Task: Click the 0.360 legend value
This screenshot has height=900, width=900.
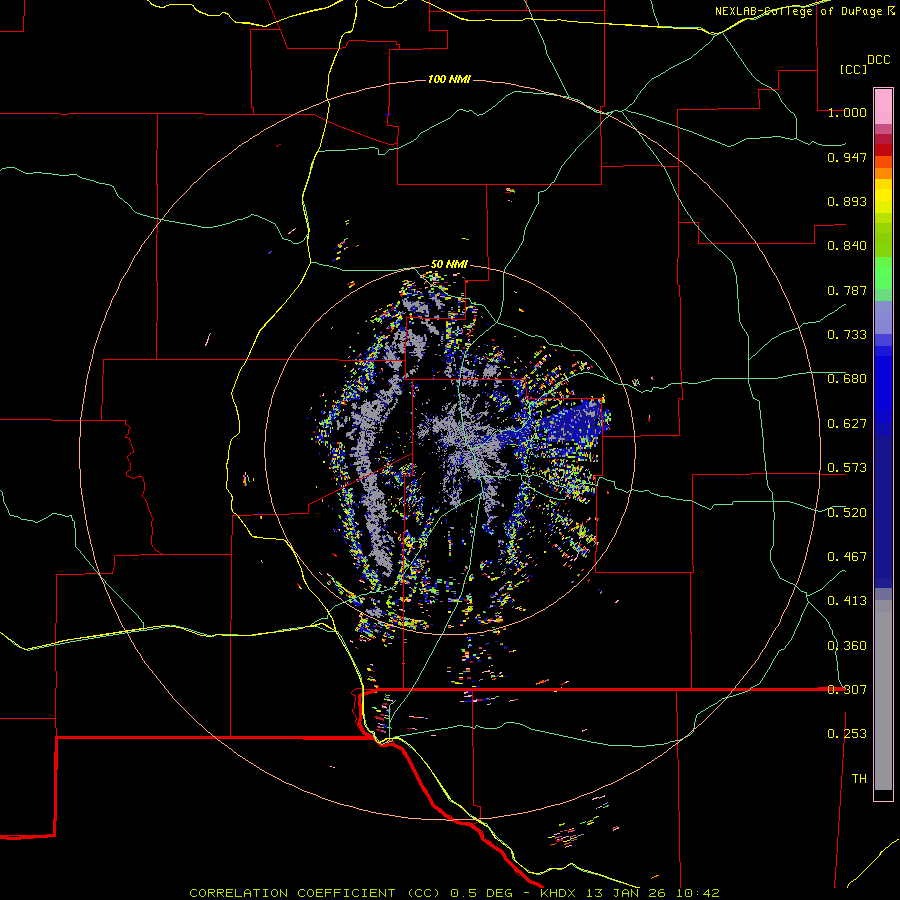Action: coord(847,646)
